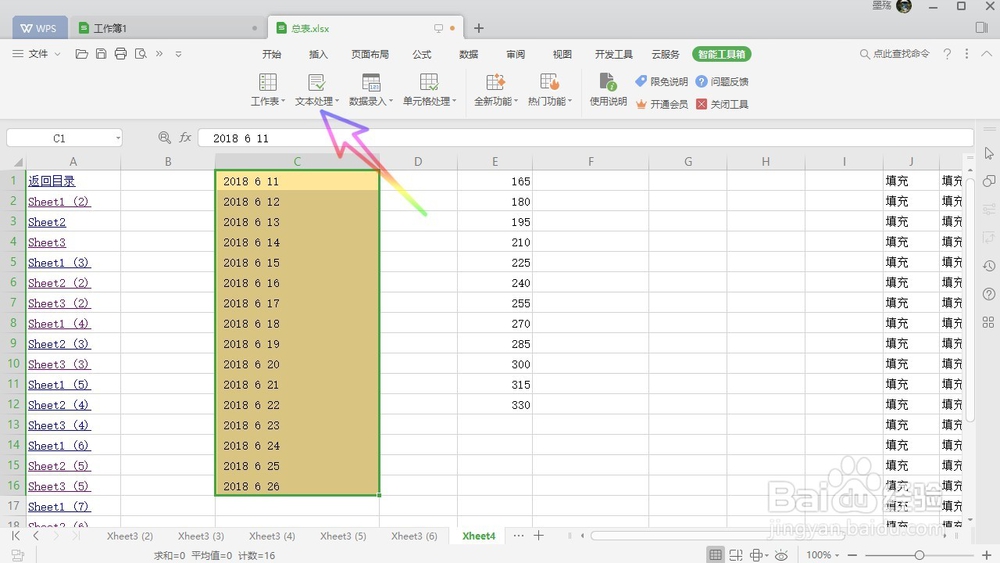
Task: Click the zoom out minus button
Action: [x=852, y=555]
